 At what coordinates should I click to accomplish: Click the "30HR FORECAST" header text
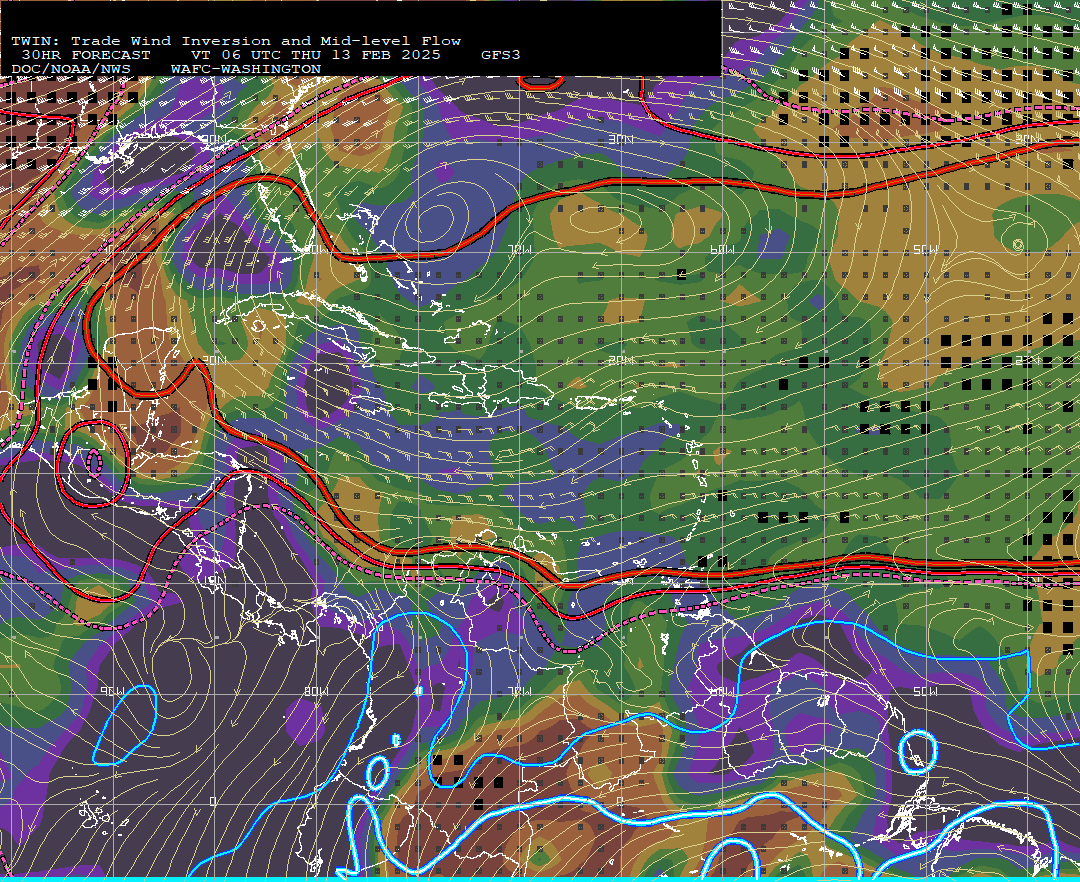[85, 54]
